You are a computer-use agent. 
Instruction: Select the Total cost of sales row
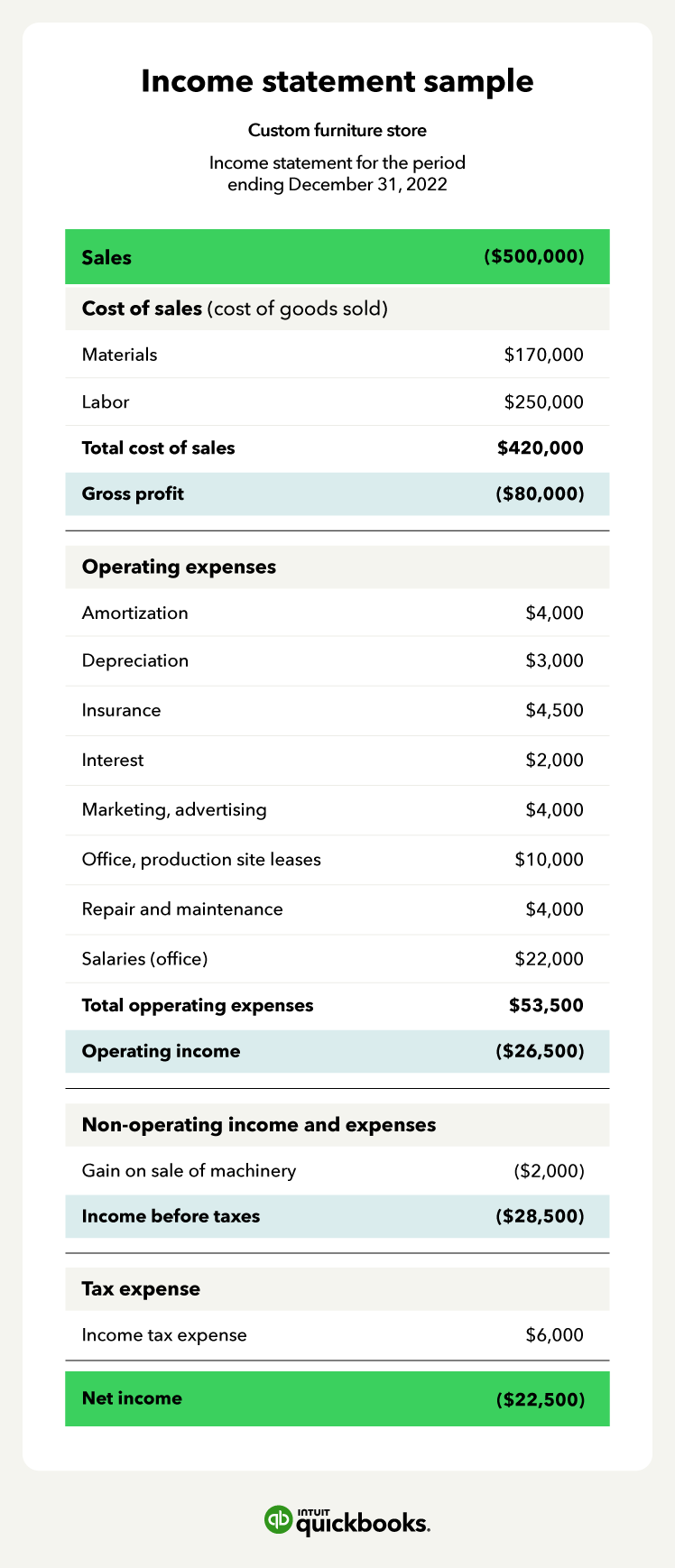pyautogui.click(x=337, y=447)
